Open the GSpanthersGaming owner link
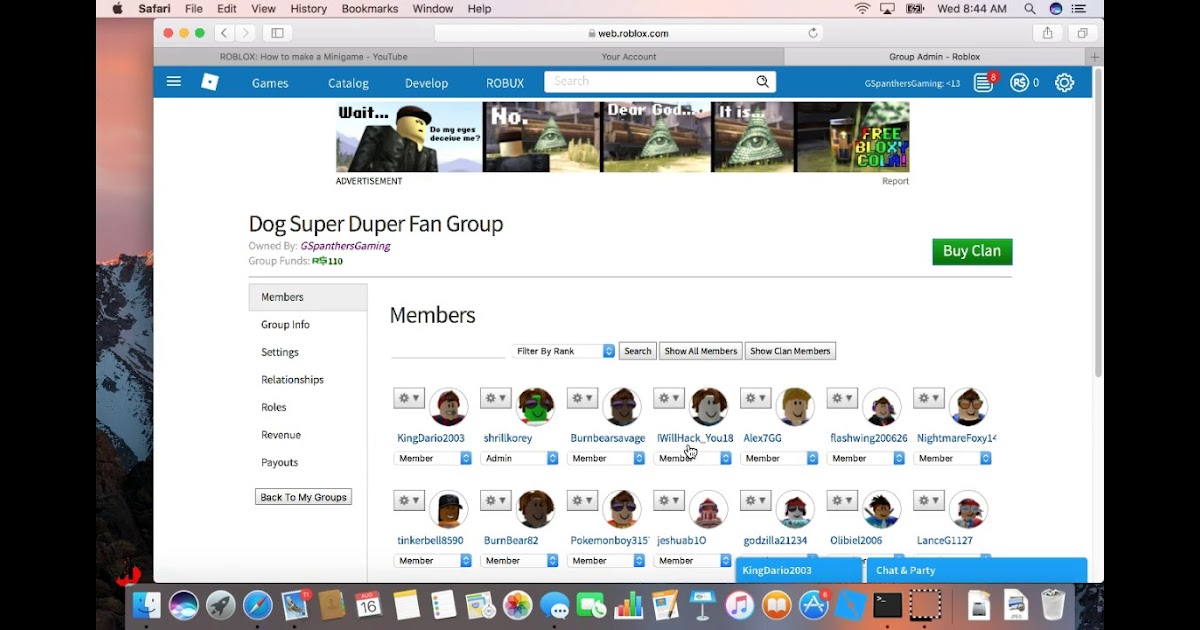Screen dimensions: 1200x630 (345, 246)
